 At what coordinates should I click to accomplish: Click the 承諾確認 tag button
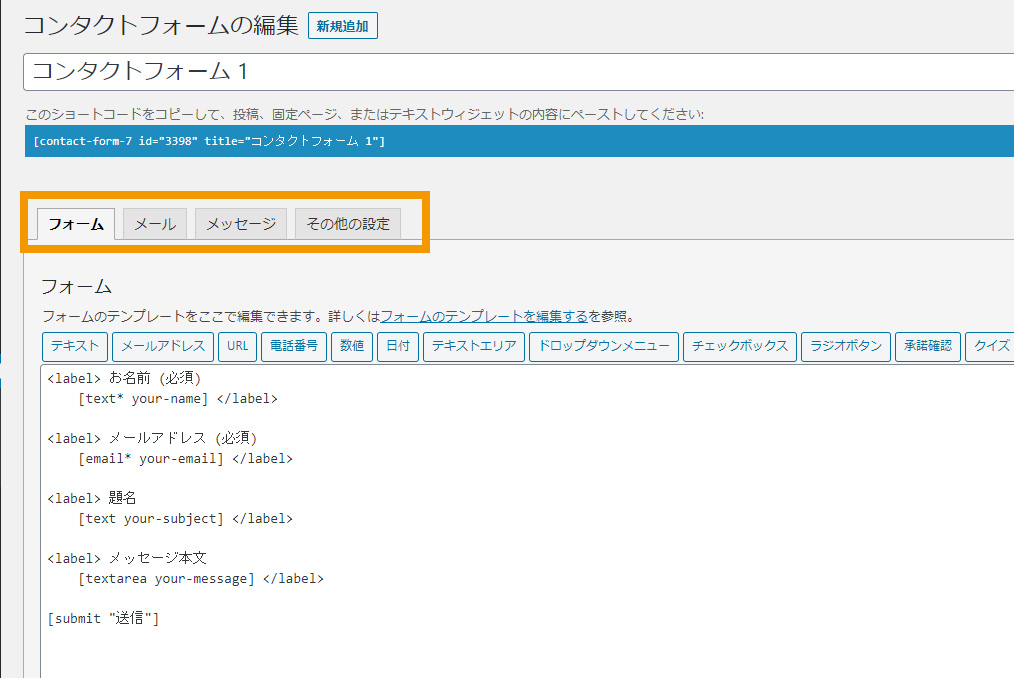point(927,347)
